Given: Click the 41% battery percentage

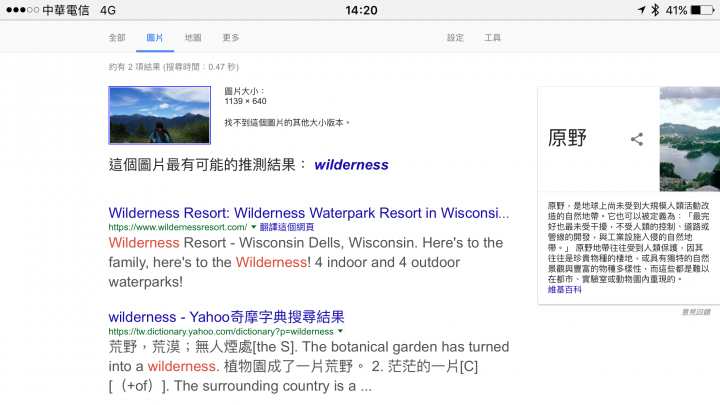Looking at the screenshot, I should (676, 10).
